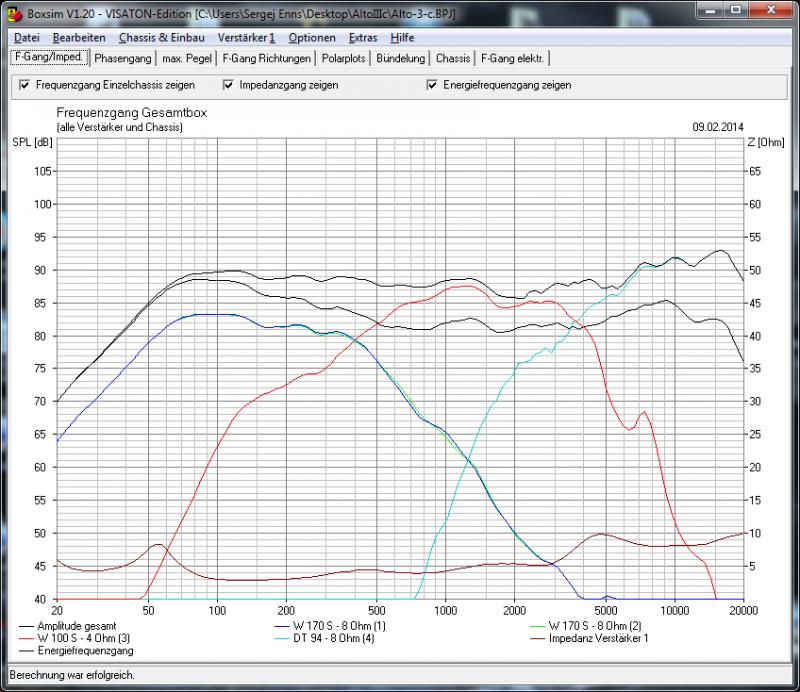This screenshot has height=692, width=800.
Task: Switch to the max. Pegel tab
Action: (187, 58)
